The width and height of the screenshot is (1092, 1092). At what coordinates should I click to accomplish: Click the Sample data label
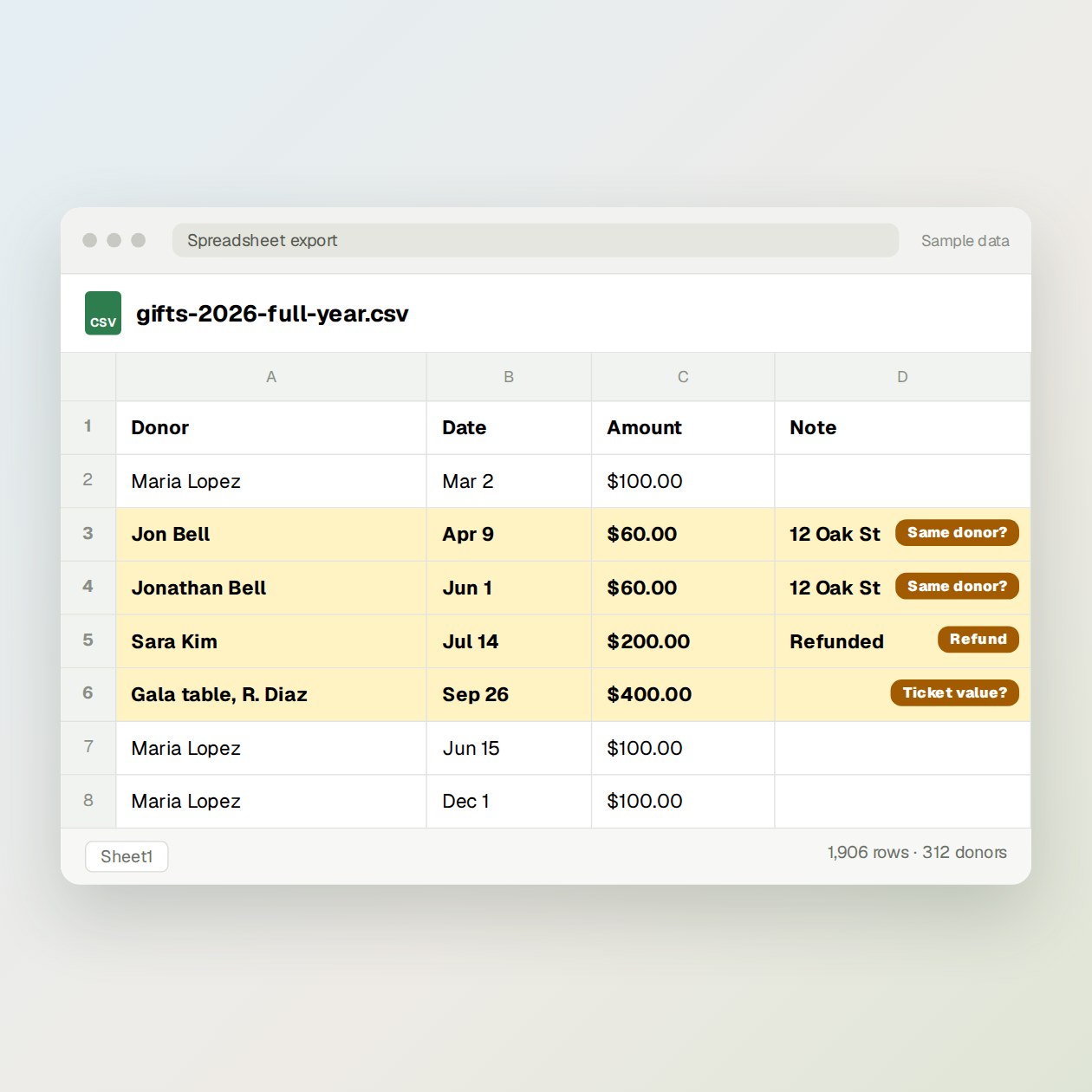[x=965, y=241]
